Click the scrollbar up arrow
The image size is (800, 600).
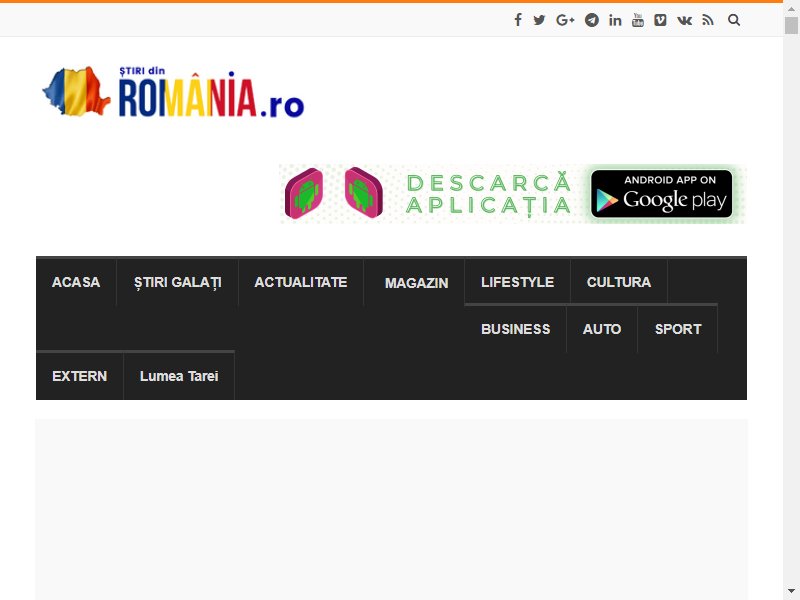click(791, 8)
